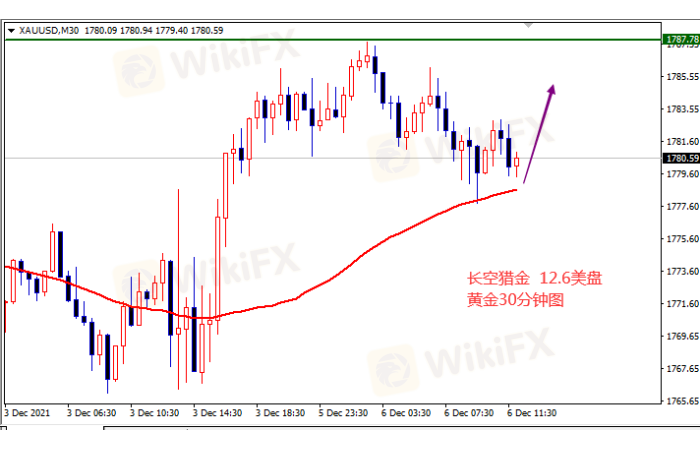Click the 1773.60 price scale label
Screen dimensions: 700x450
(680, 271)
